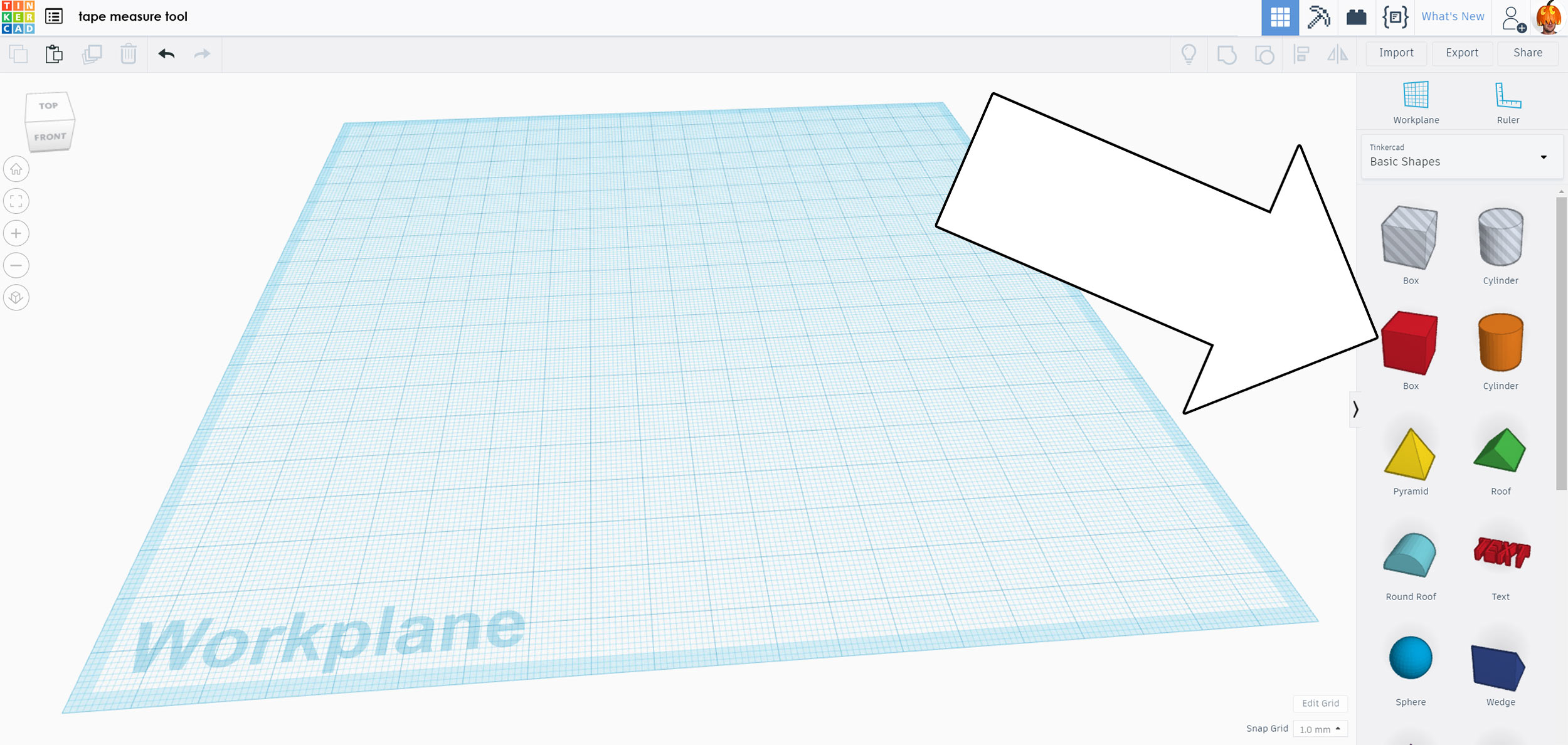Toggle perspective/orthographic view cube icon

(x=16, y=297)
